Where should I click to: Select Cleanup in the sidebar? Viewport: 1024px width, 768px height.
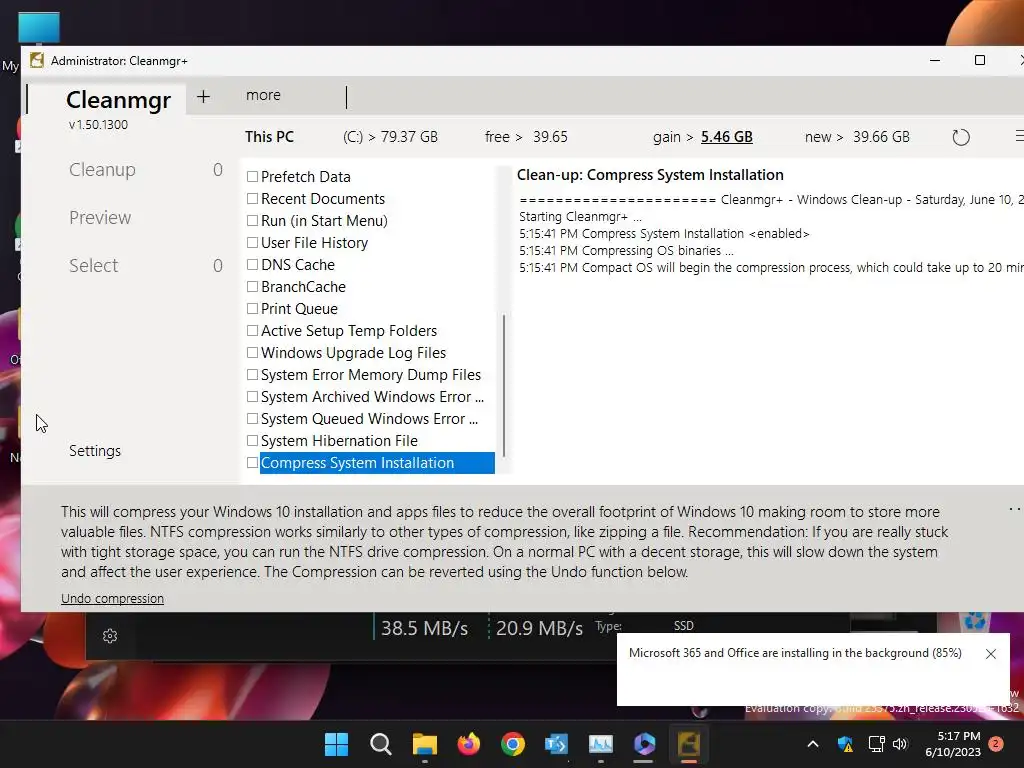pos(103,170)
